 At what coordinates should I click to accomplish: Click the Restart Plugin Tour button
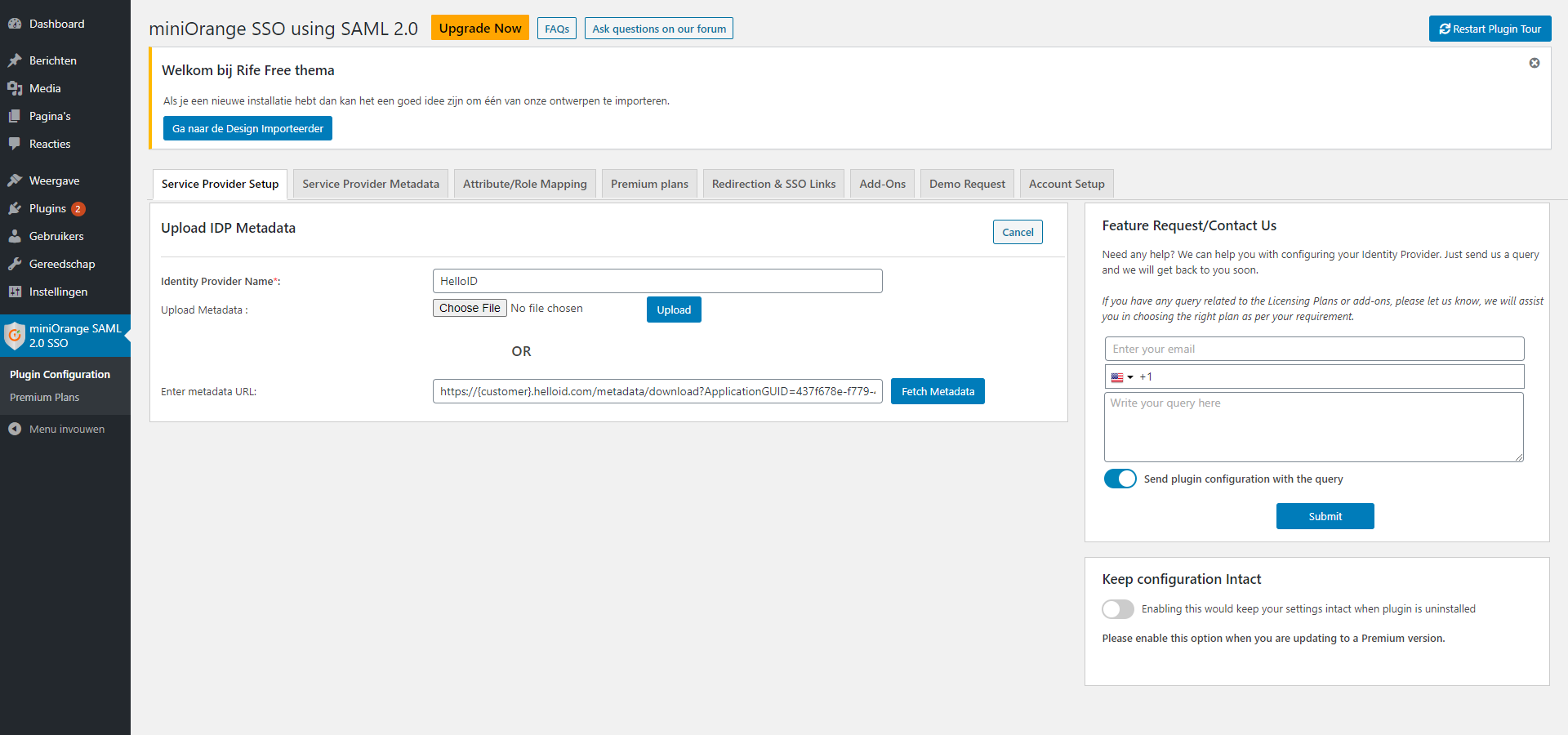(1490, 29)
